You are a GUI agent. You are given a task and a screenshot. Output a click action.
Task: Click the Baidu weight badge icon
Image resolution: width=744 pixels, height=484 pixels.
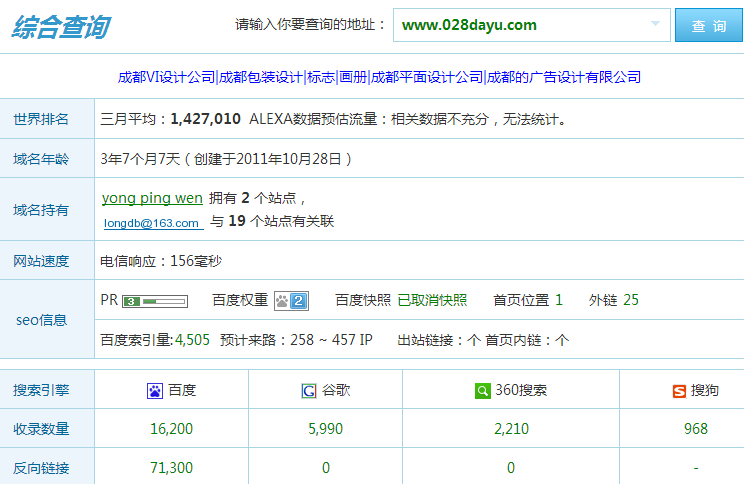(291, 300)
